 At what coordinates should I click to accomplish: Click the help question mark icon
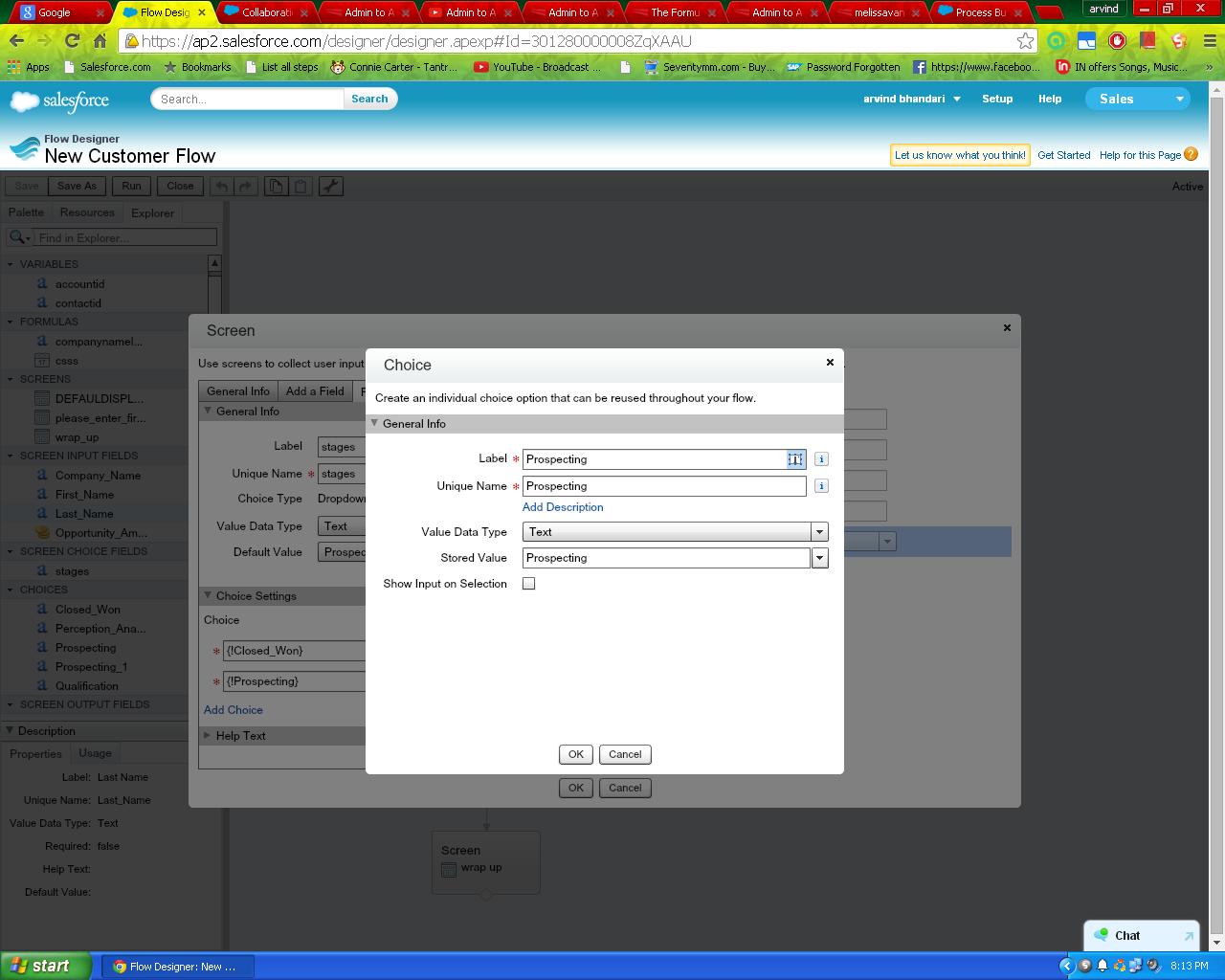(x=1191, y=154)
